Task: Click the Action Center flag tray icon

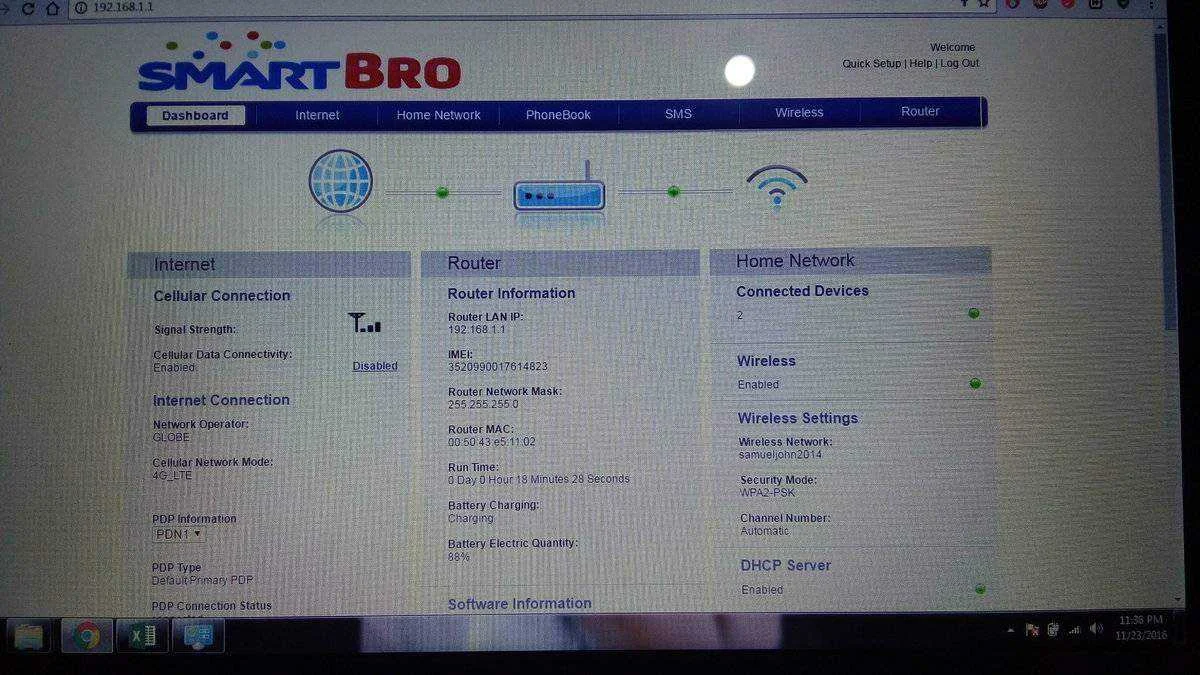Action: pyautogui.click(x=1032, y=629)
